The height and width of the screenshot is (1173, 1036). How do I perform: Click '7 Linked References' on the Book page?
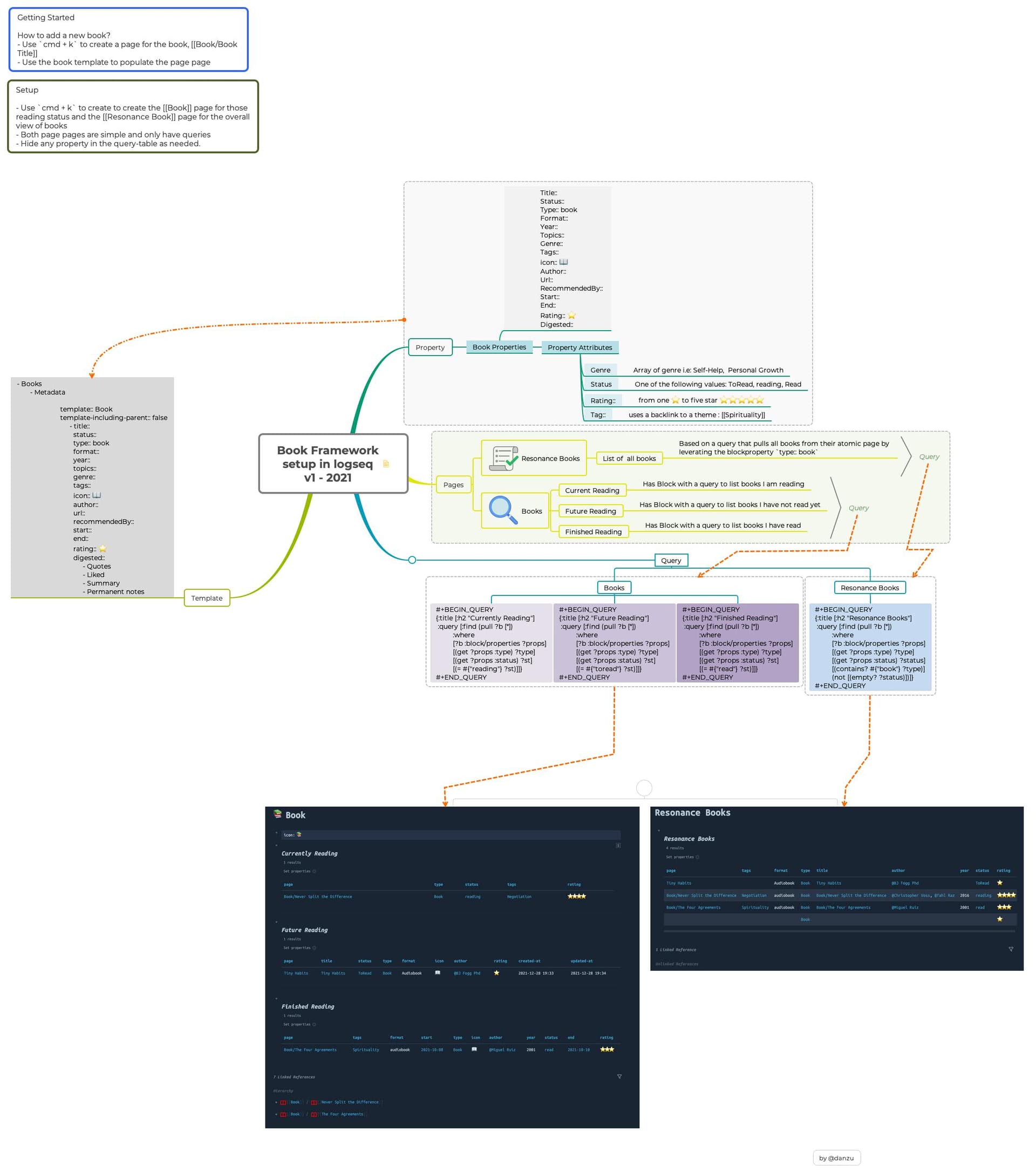pyautogui.click(x=294, y=1077)
